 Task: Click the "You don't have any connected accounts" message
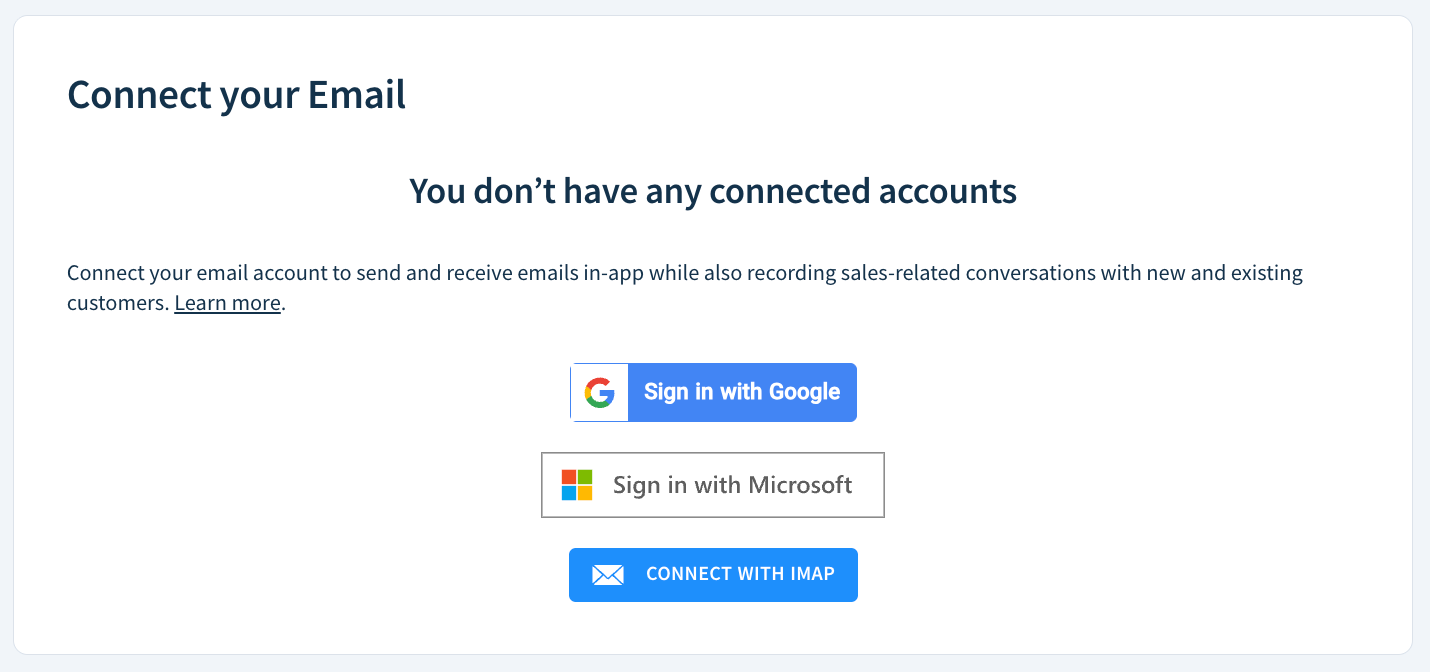point(712,190)
